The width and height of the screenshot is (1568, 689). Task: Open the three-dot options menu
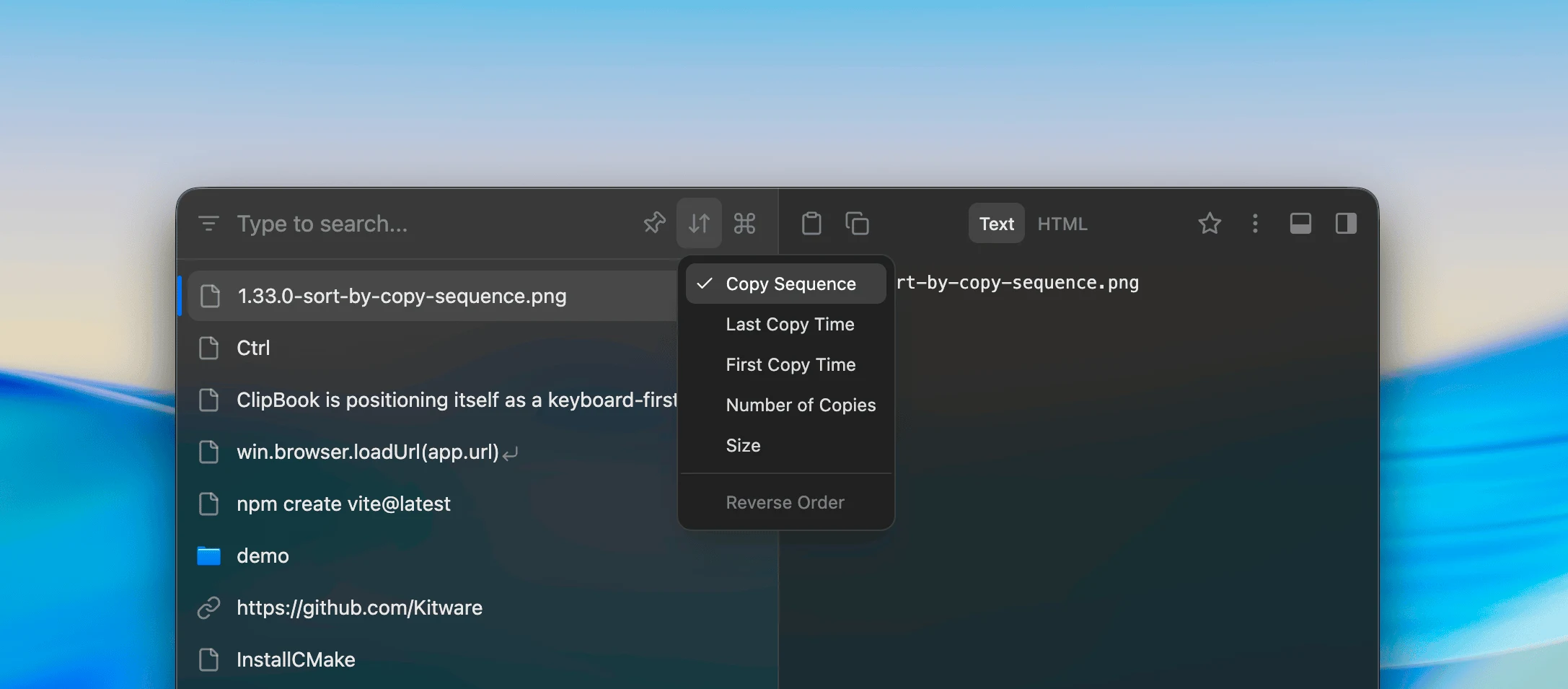(1255, 223)
